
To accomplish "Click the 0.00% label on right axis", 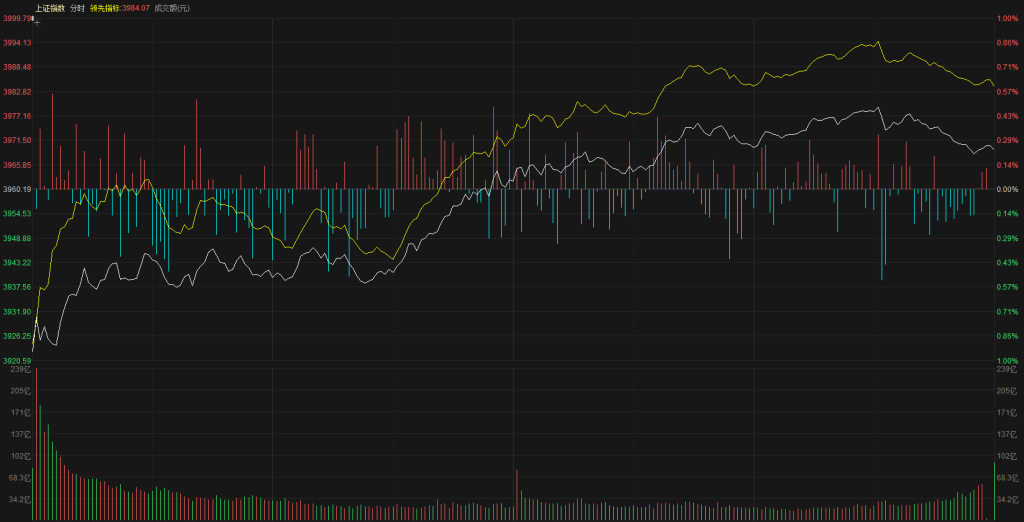I will (1006, 189).
